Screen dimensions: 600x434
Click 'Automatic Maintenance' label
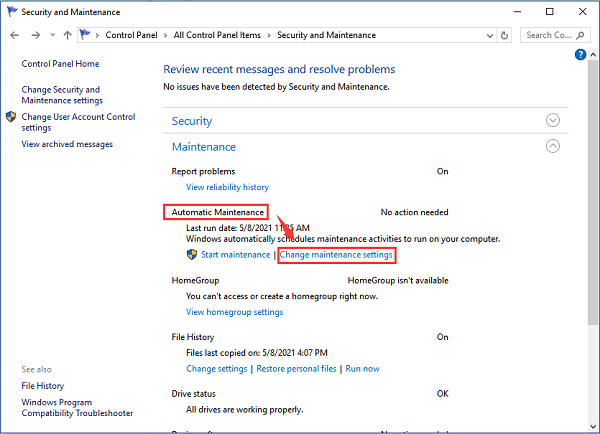pyautogui.click(x=218, y=212)
